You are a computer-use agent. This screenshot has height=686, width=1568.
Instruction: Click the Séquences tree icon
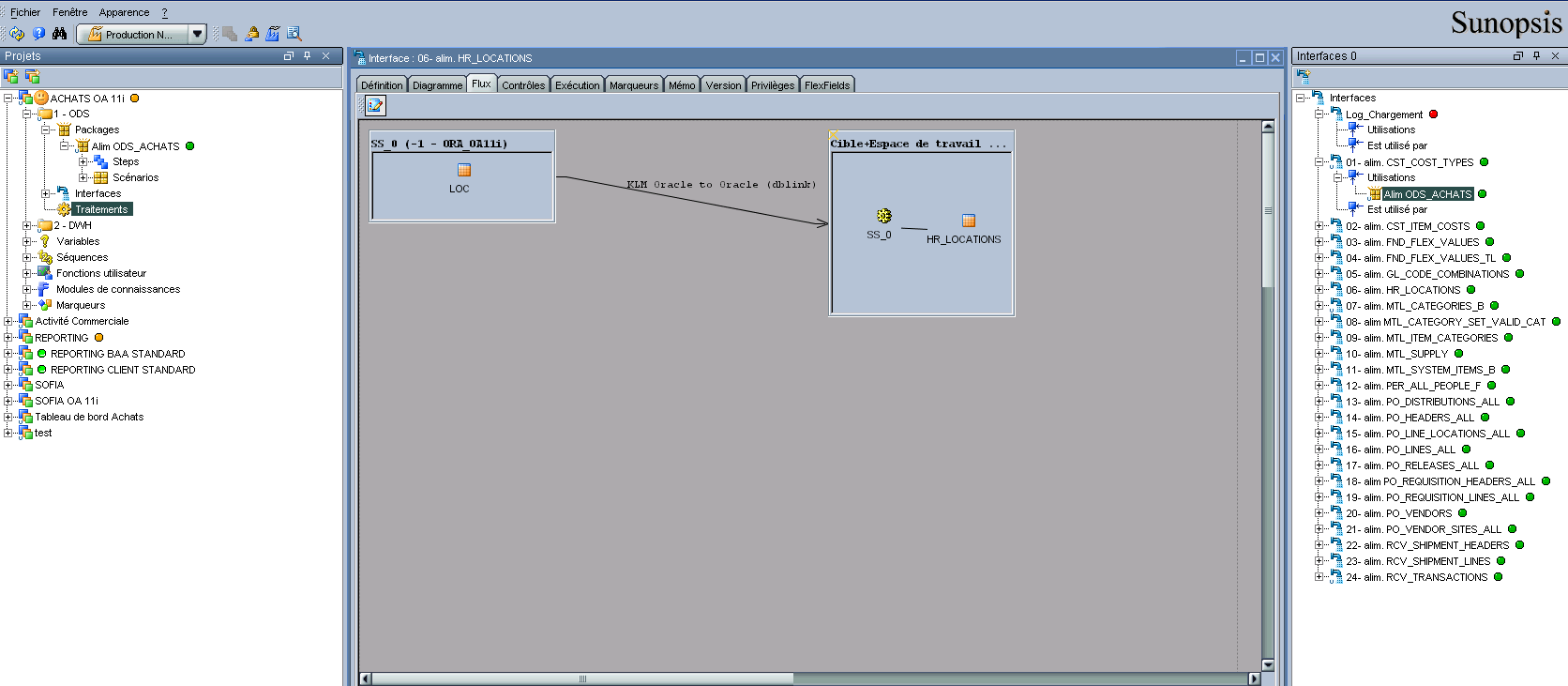45,257
